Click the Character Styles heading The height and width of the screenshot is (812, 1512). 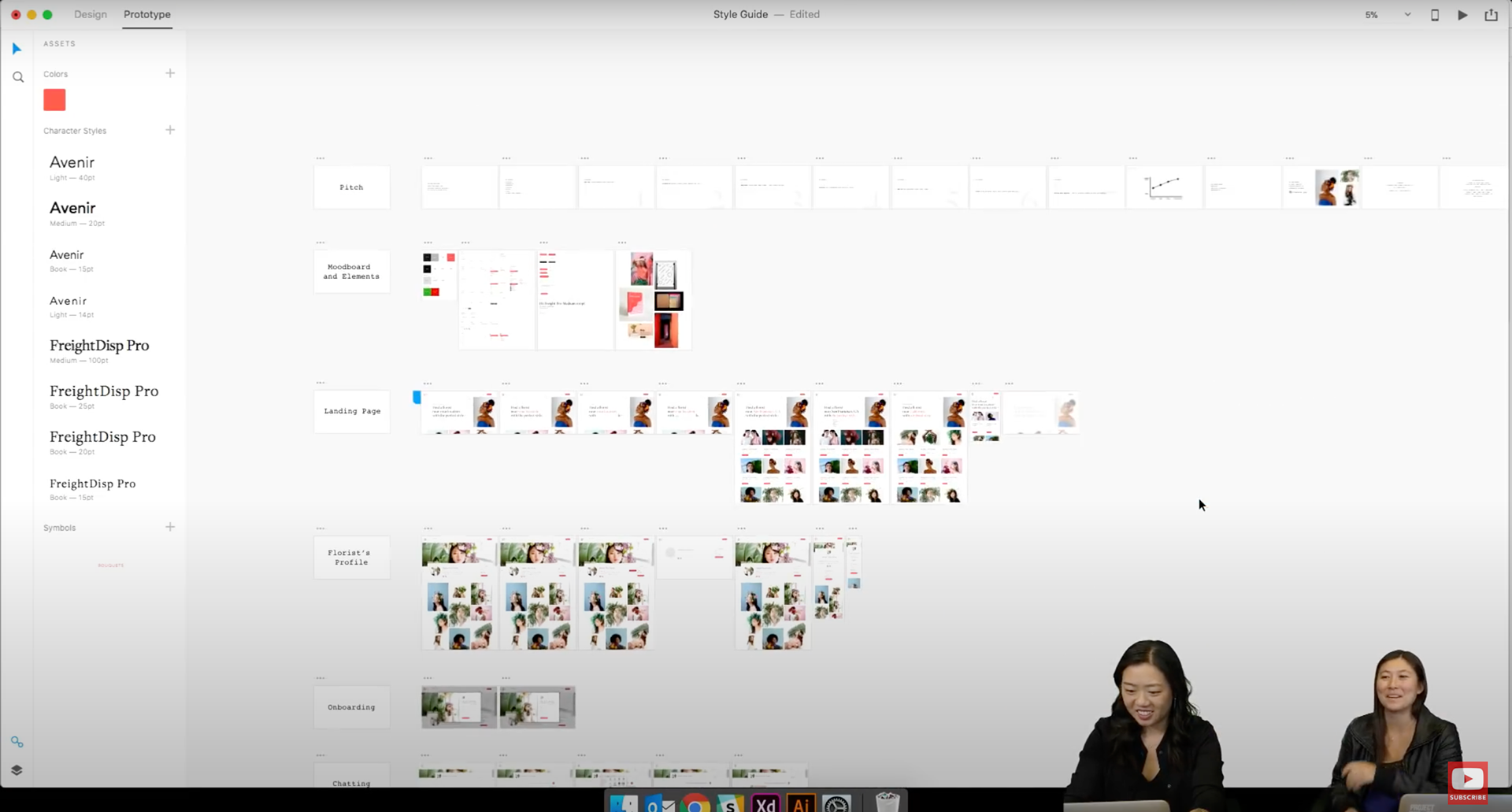[75, 131]
